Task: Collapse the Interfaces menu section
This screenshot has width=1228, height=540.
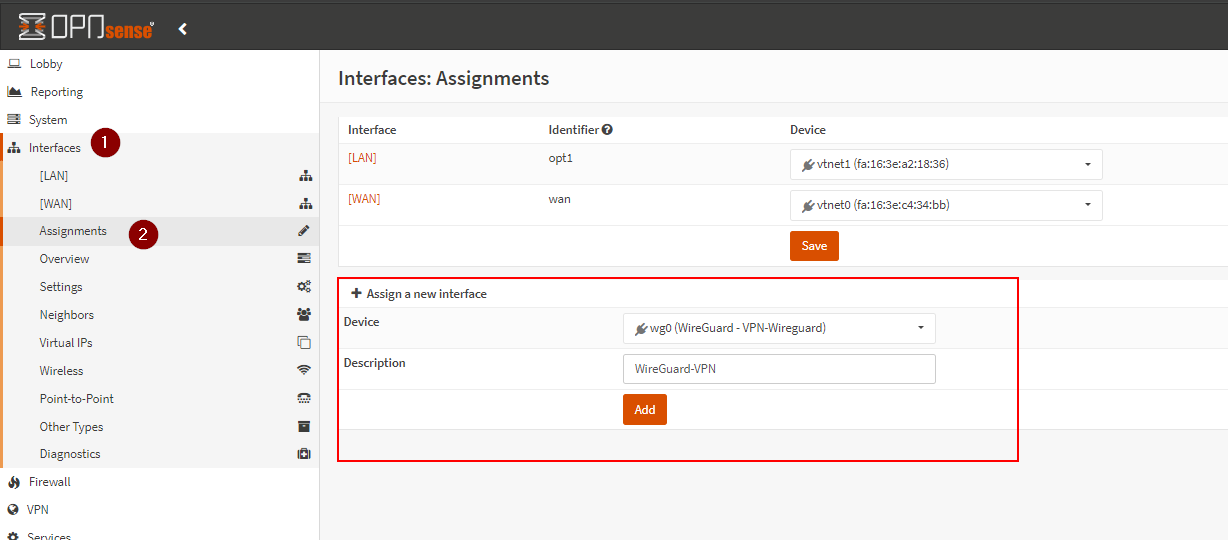Action: tap(55, 148)
